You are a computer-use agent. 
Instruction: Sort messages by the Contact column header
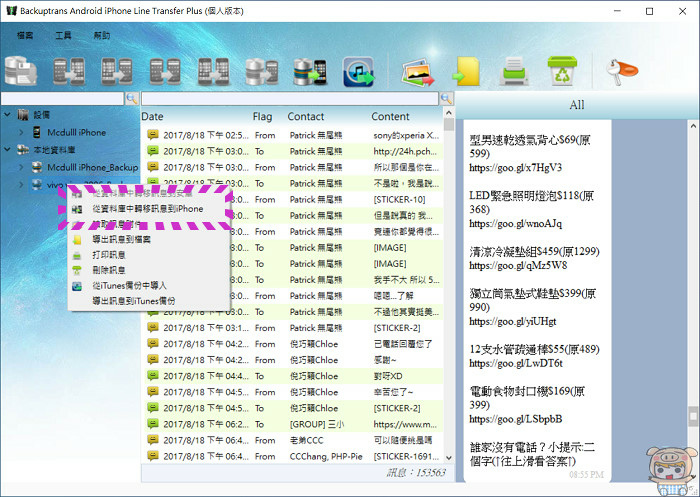pos(305,117)
